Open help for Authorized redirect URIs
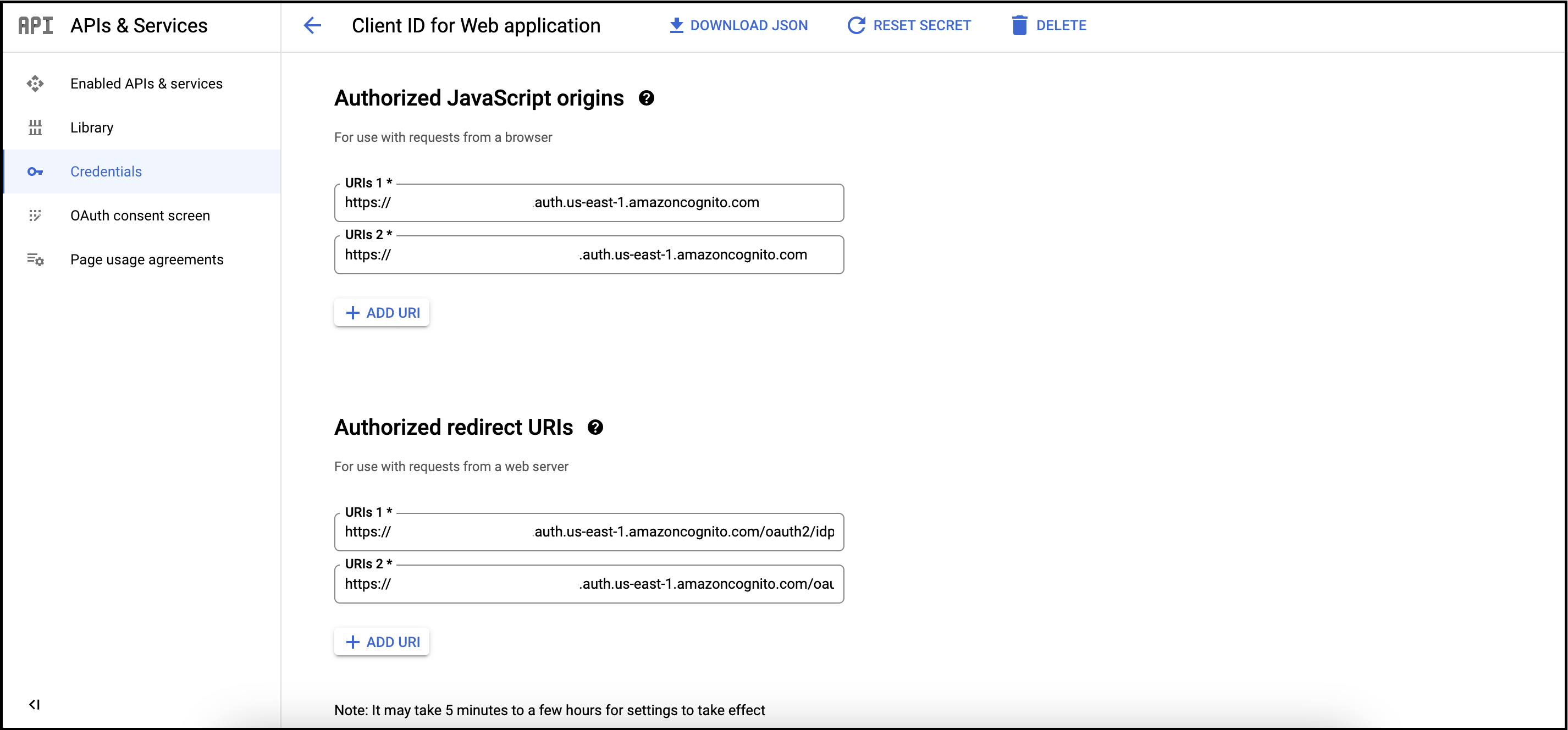1568x730 pixels. coord(595,428)
